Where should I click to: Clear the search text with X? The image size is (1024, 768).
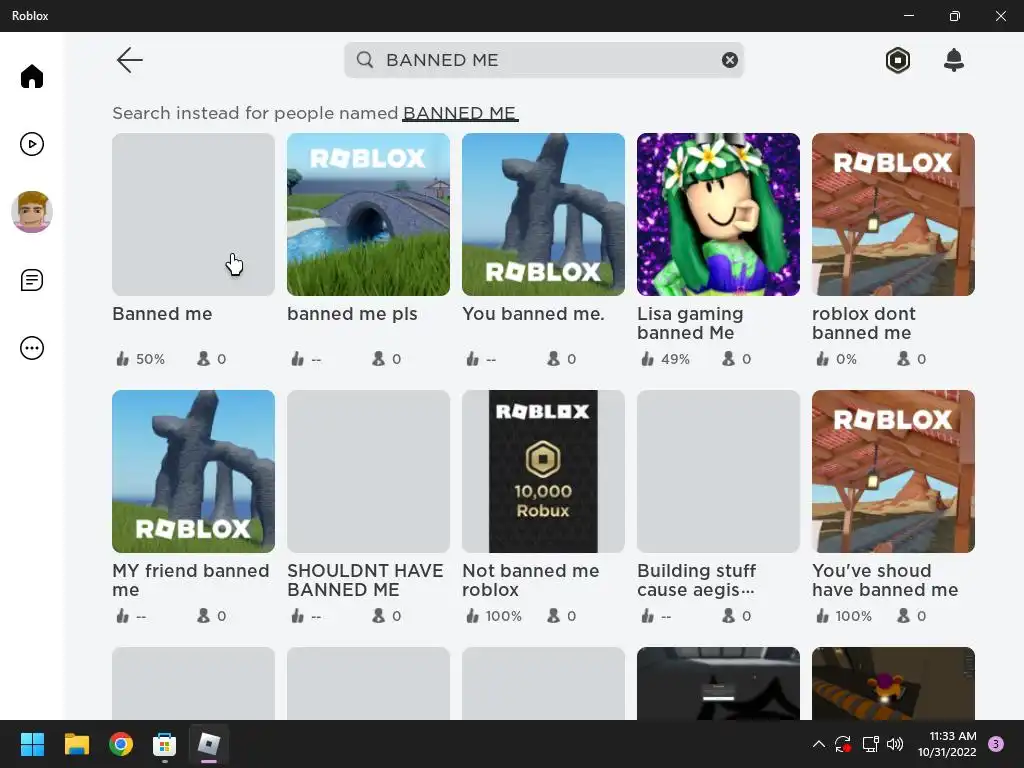729,60
